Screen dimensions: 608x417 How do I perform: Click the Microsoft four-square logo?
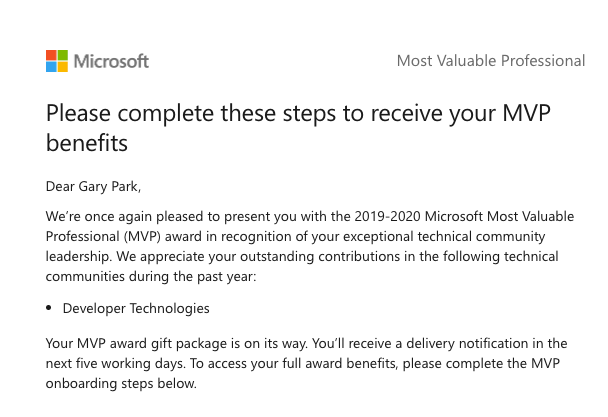[x=57, y=61]
